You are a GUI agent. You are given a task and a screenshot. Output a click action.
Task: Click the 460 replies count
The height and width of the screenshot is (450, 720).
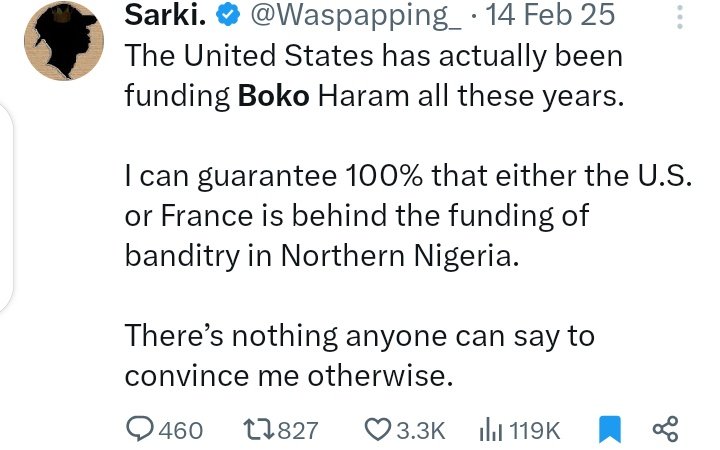click(181, 430)
